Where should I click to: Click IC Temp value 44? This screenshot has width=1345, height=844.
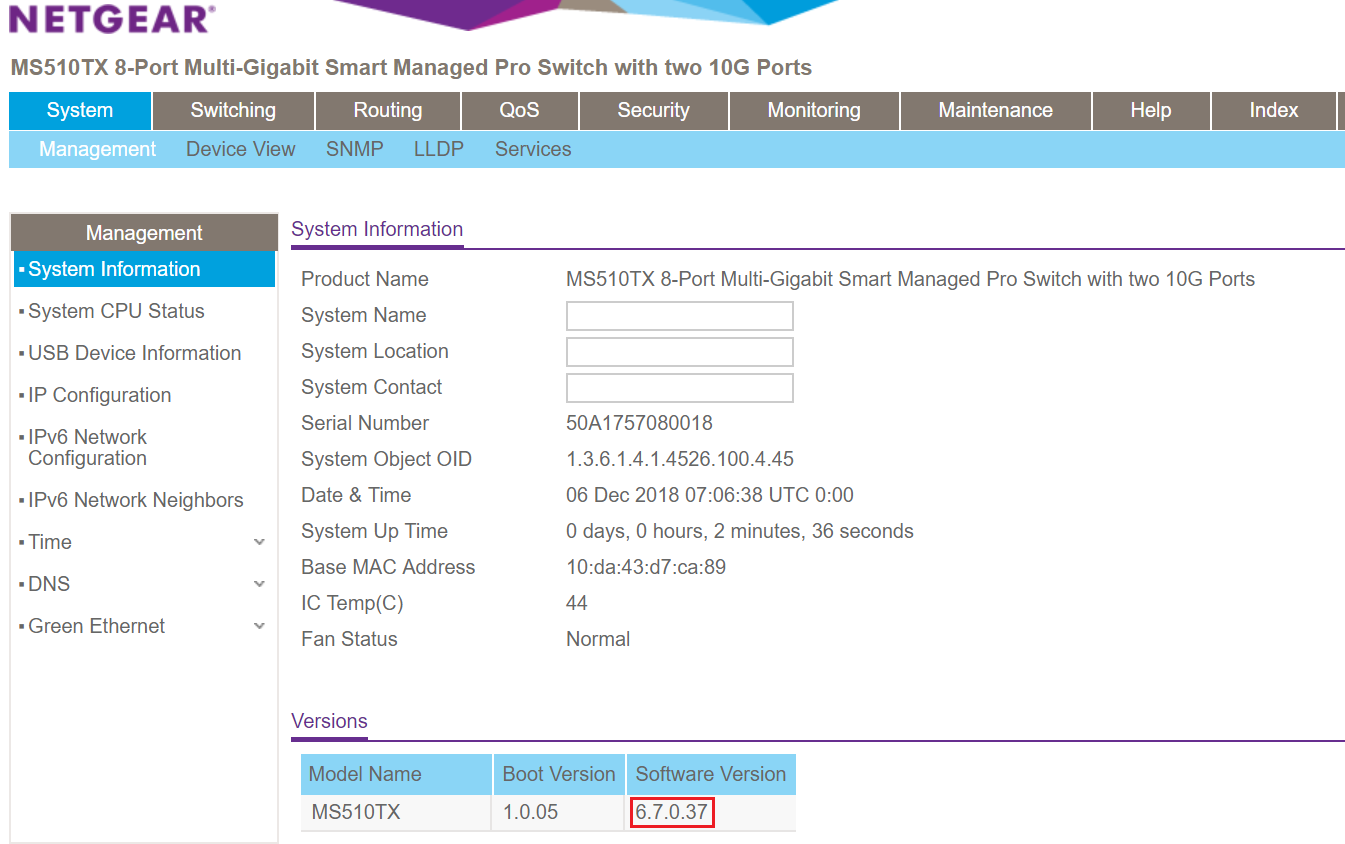click(577, 603)
